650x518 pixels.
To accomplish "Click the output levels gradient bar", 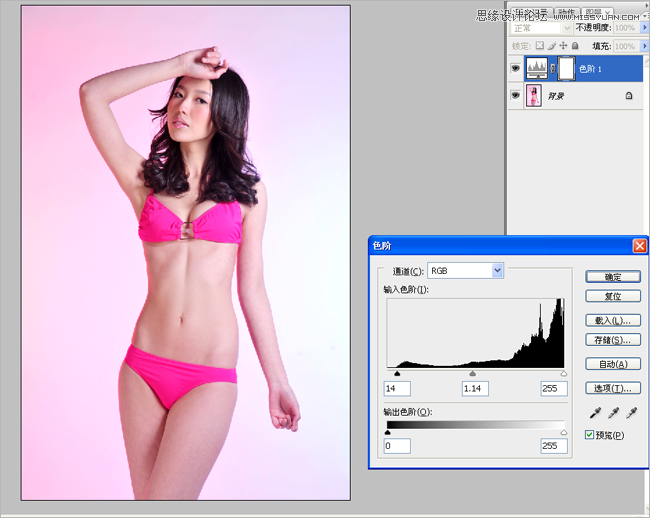I will 475,425.
